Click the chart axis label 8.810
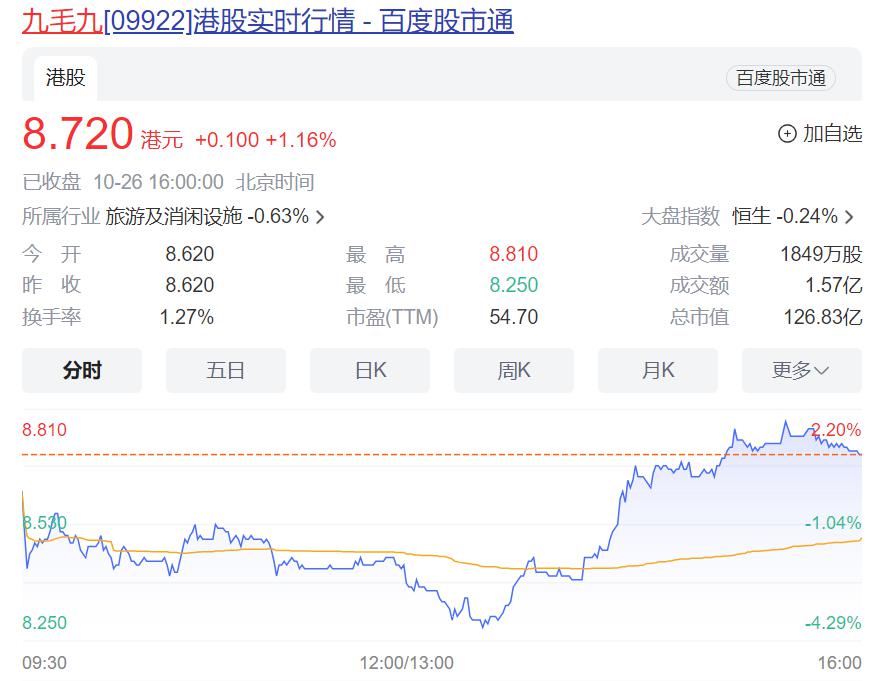 pyautogui.click(x=44, y=430)
